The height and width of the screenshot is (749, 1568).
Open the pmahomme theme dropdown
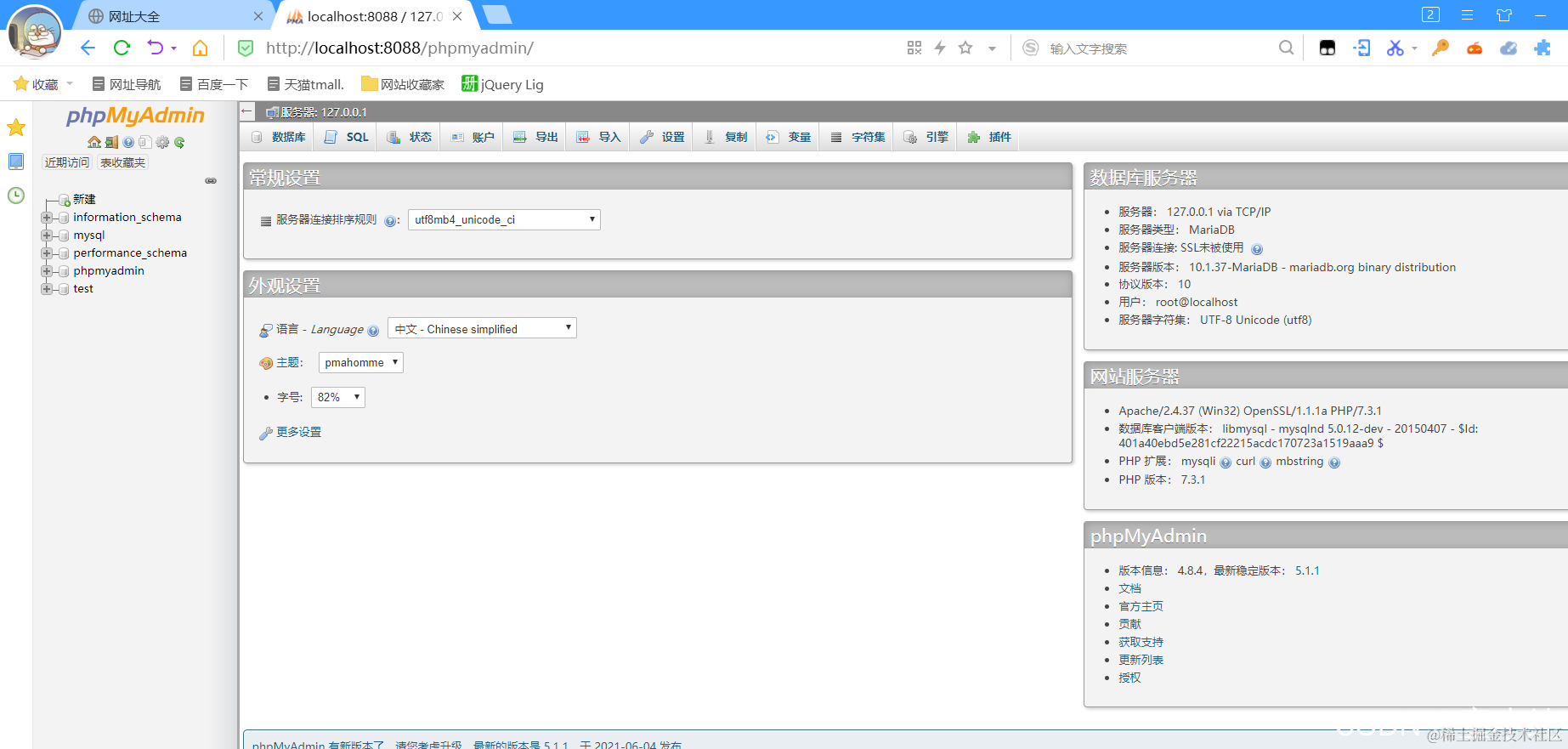[360, 362]
